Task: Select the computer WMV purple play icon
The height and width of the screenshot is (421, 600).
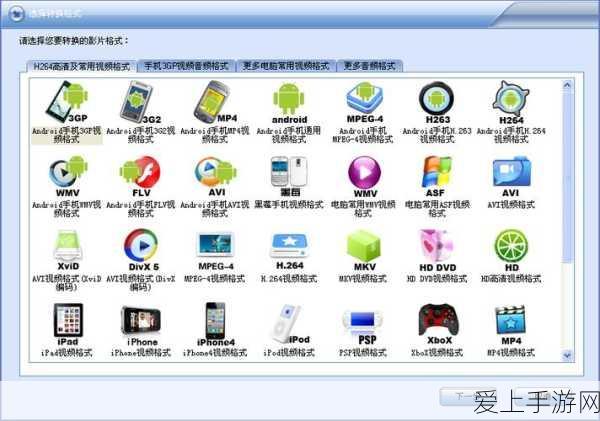Action: coord(364,177)
